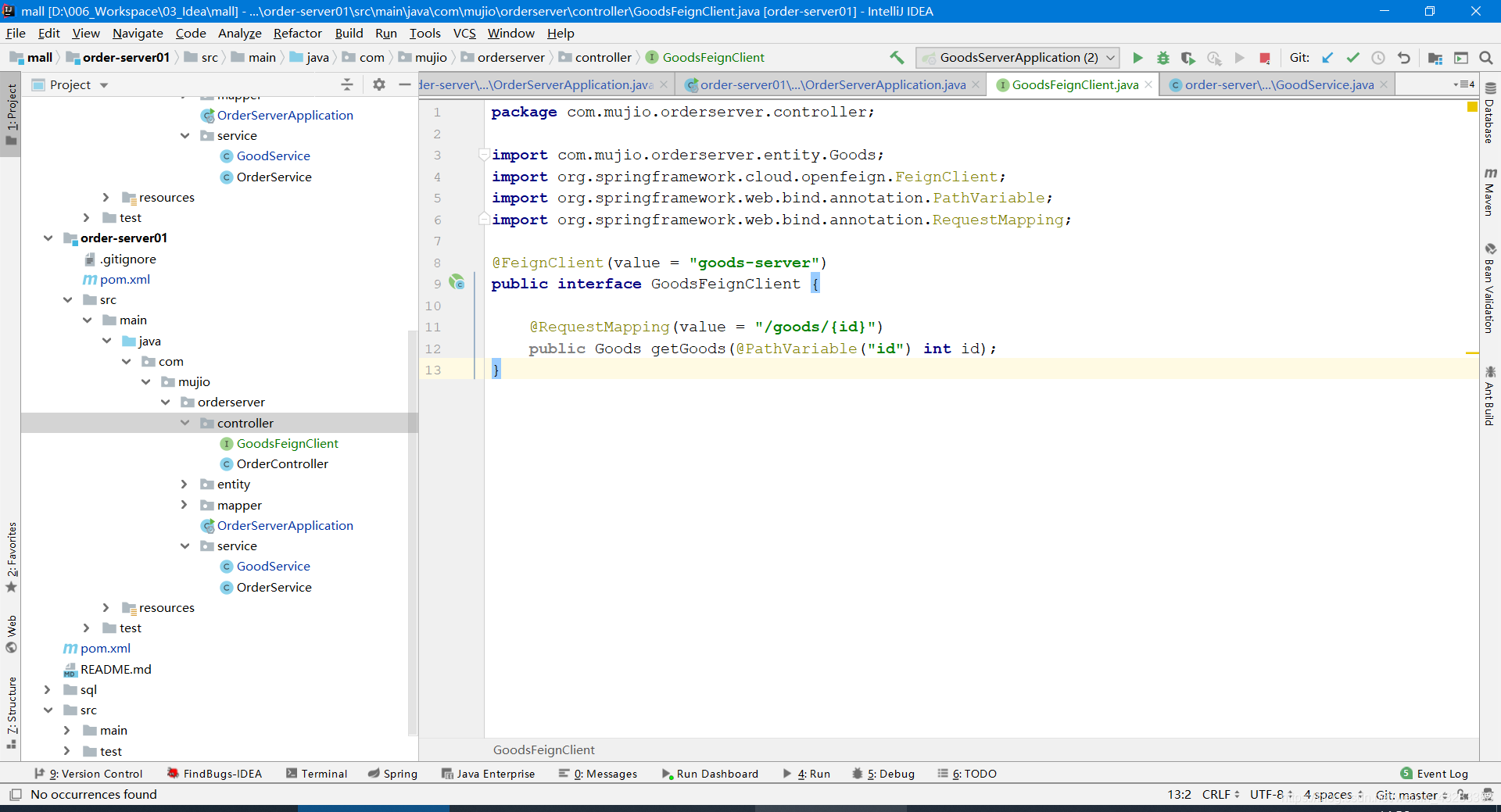This screenshot has height=812, width=1501.
Task: Open the Run Dashboard tool window
Action: click(710, 774)
